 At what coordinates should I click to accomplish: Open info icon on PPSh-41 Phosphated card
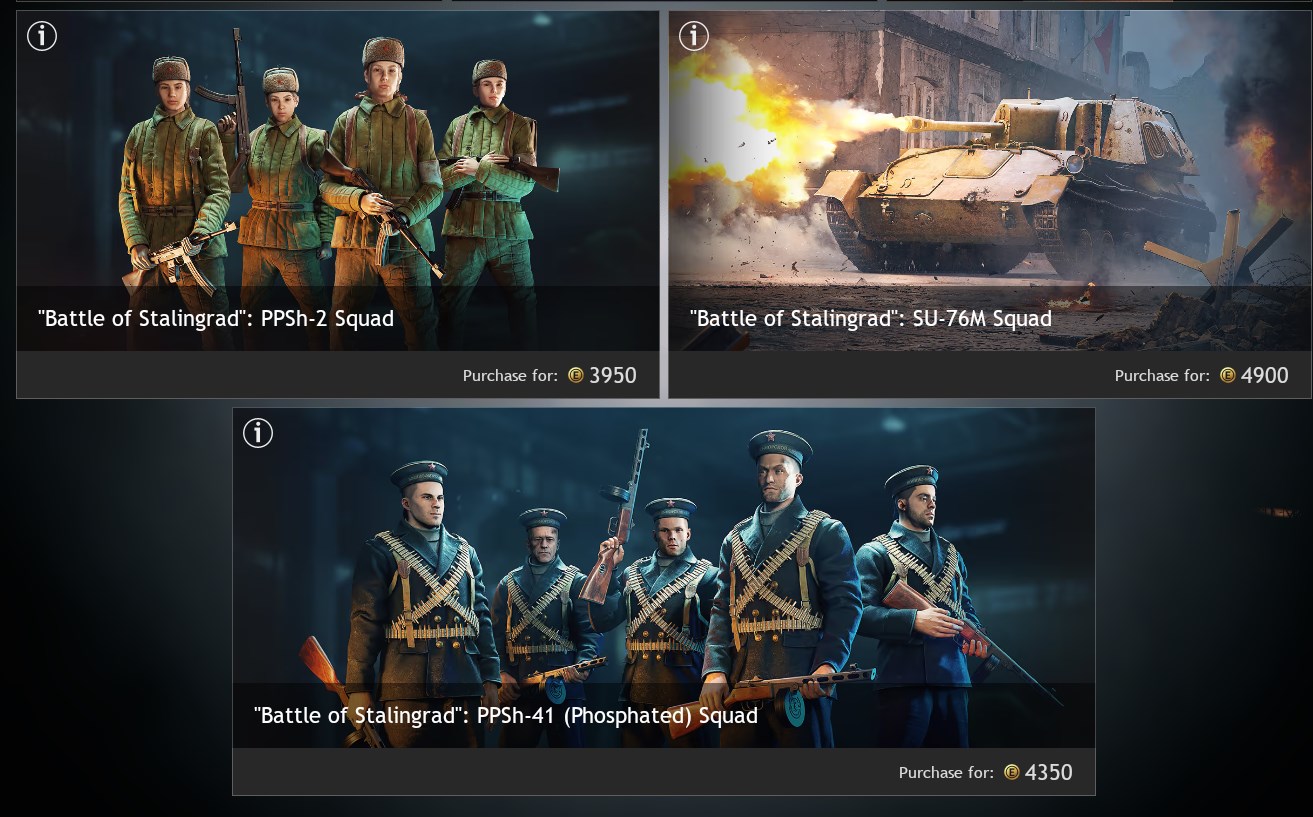(x=258, y=433)
